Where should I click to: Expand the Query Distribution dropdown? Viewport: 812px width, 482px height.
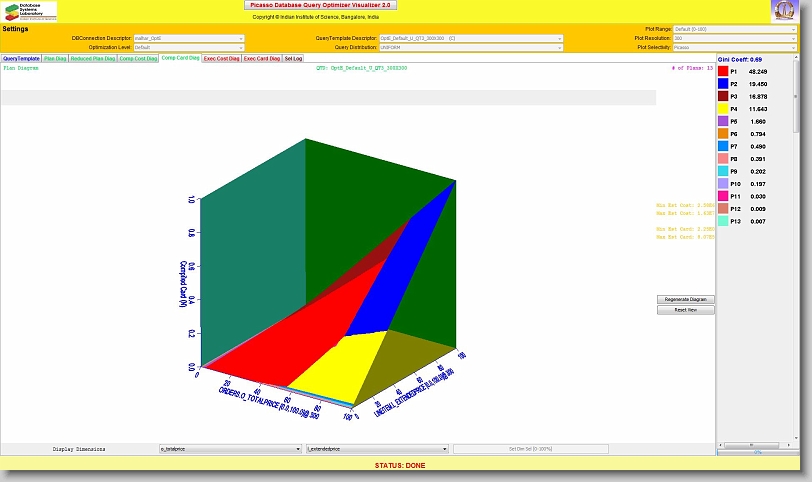pos(470,47)
